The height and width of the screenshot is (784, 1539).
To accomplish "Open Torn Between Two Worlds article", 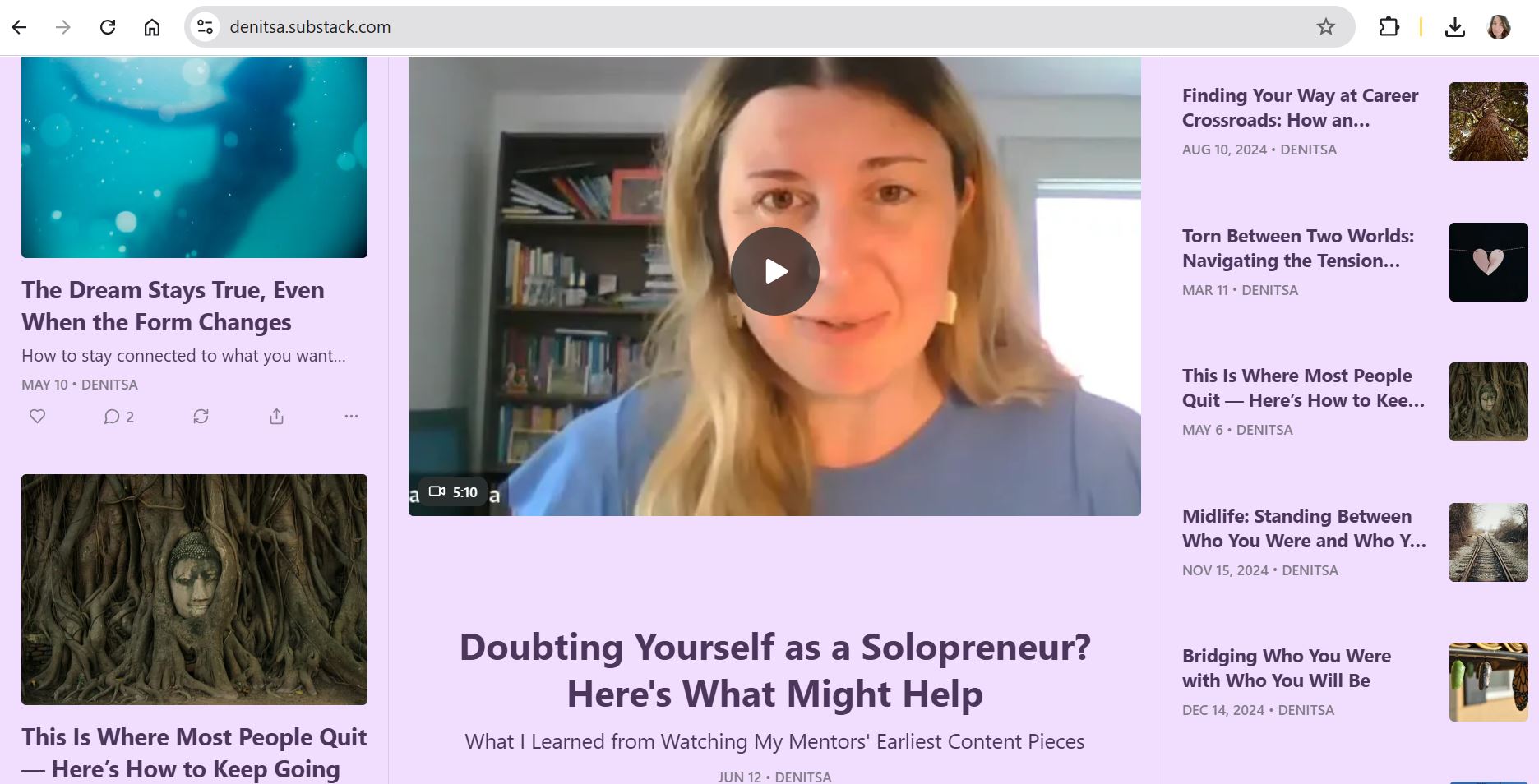I will point(1298,248).
